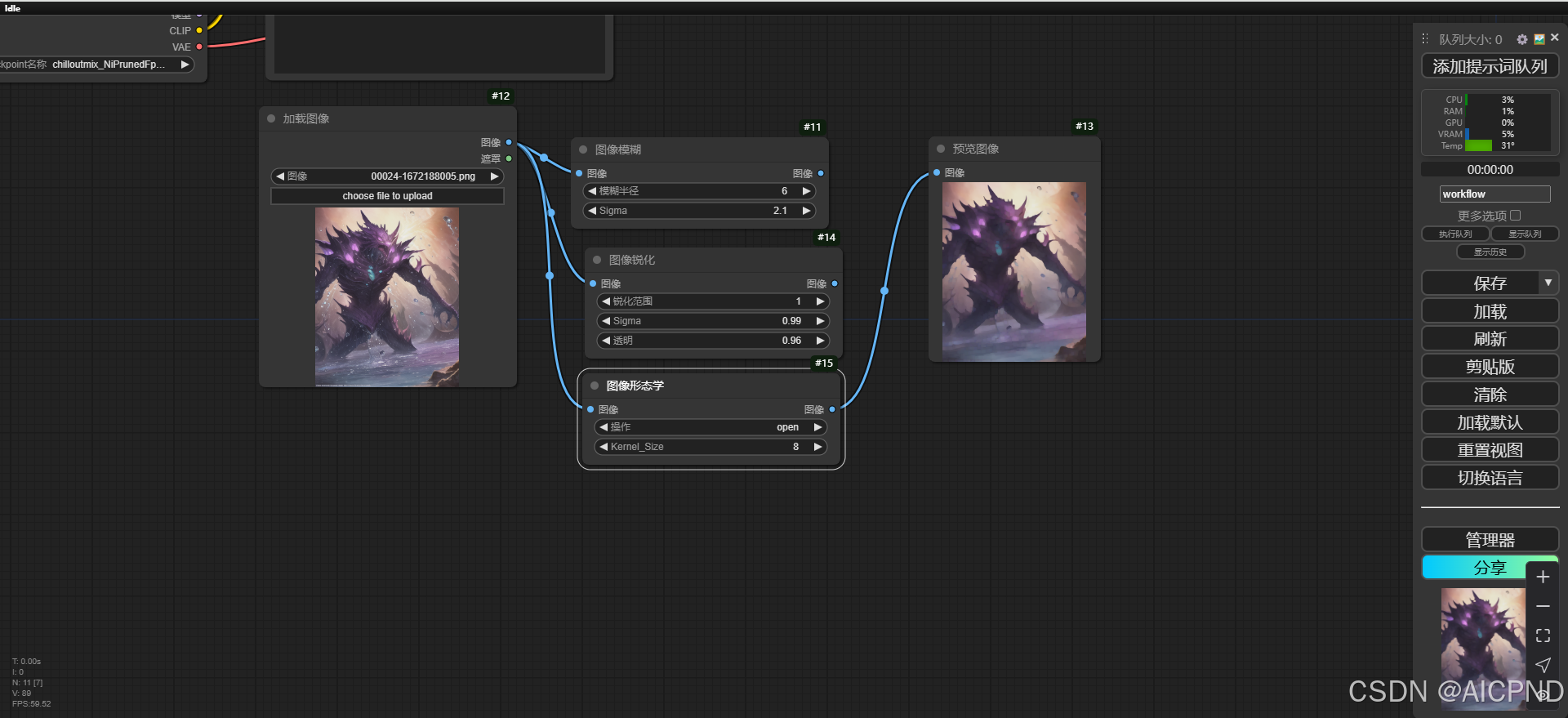Click the workflow name input field
The height and width of the screenshot is (718, 1568).
(x=1494, y=194)
